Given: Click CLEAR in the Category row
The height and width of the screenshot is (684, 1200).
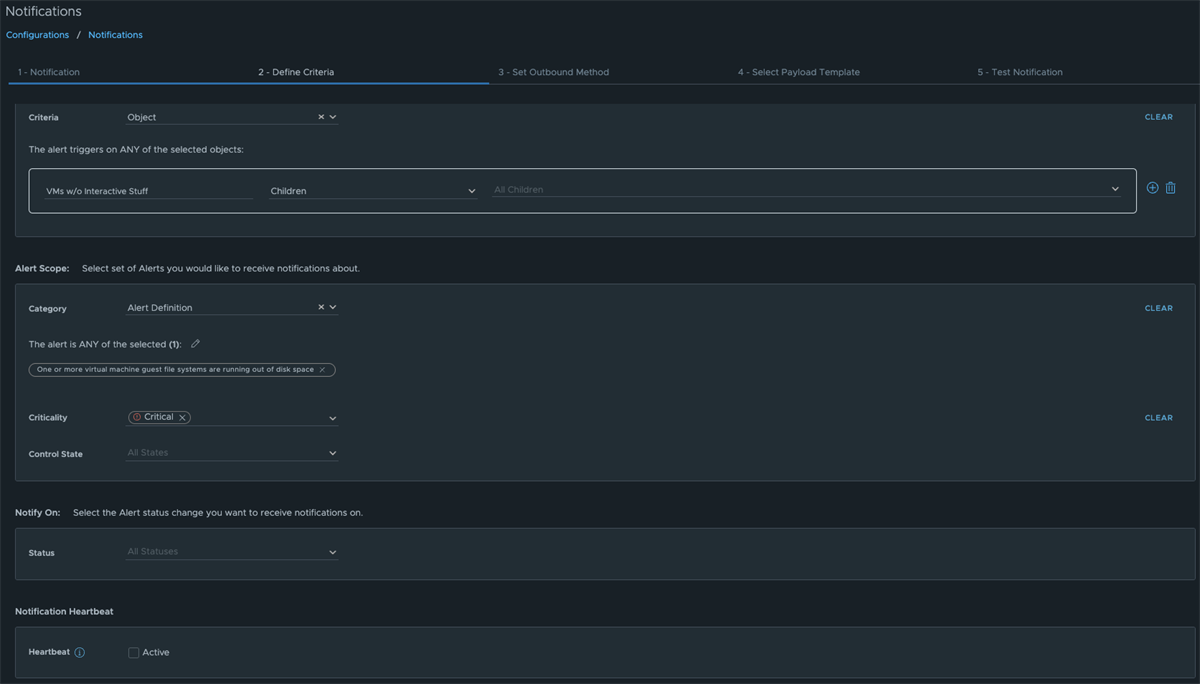Looking at the screenshot, I should 1159,308.
